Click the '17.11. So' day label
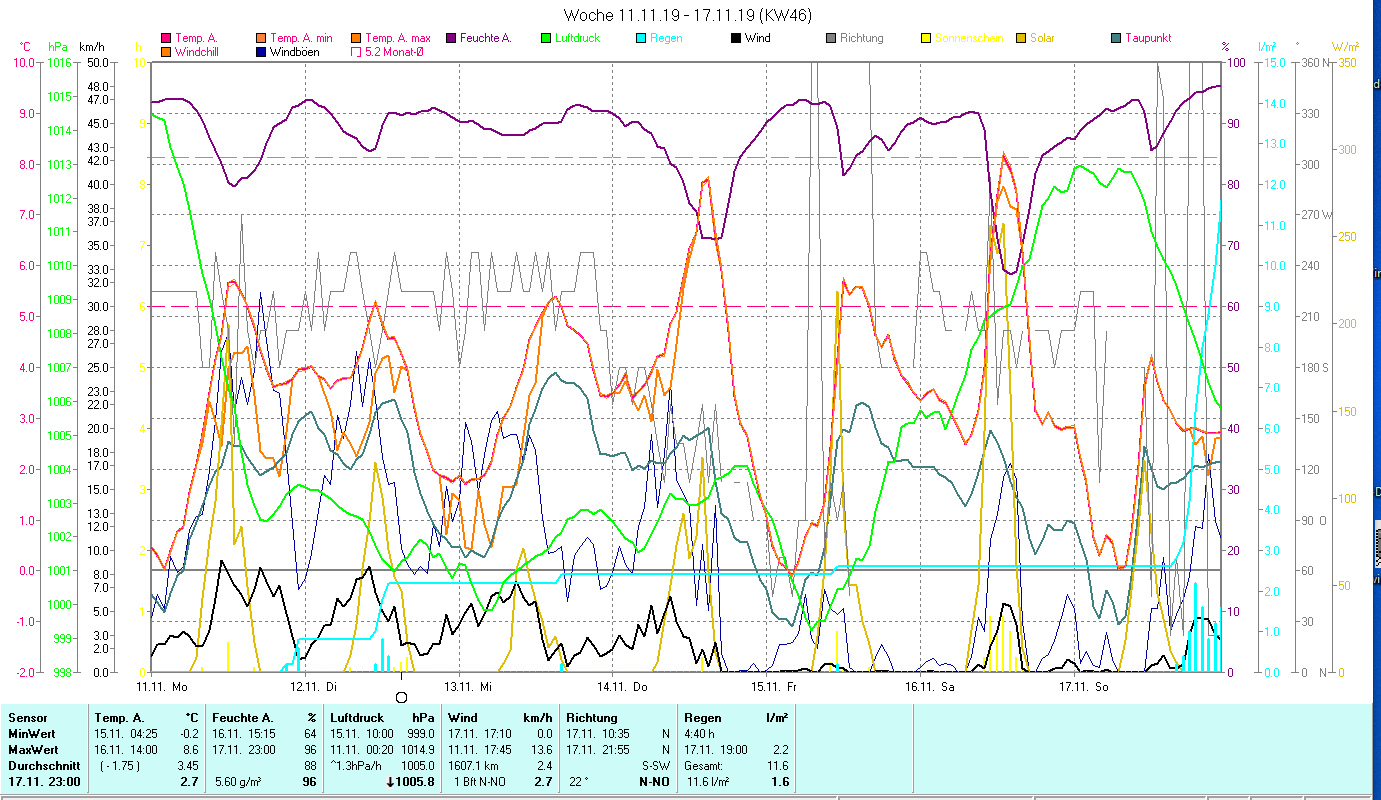The image size is (1381, 800). point(1084,686)
